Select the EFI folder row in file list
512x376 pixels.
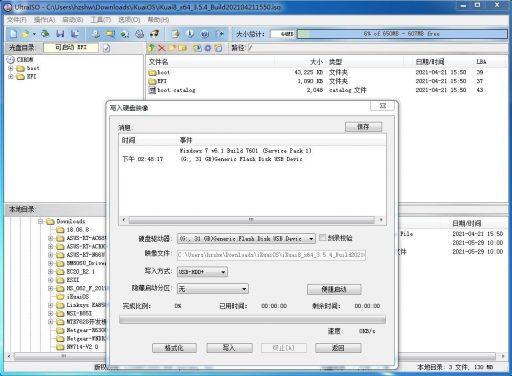(158, 81)
